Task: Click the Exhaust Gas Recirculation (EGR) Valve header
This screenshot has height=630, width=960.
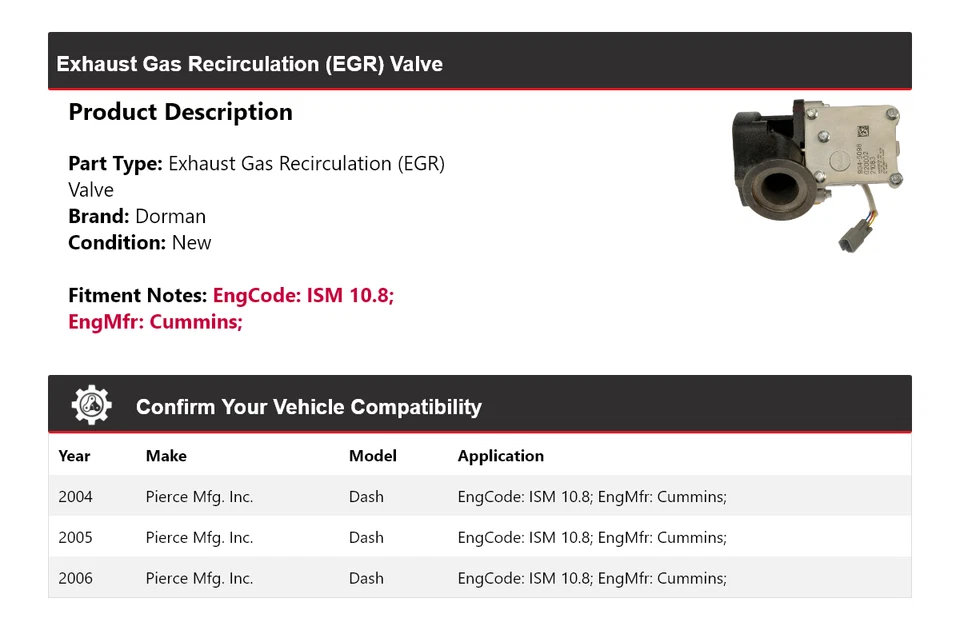Action: pos(249,64)
